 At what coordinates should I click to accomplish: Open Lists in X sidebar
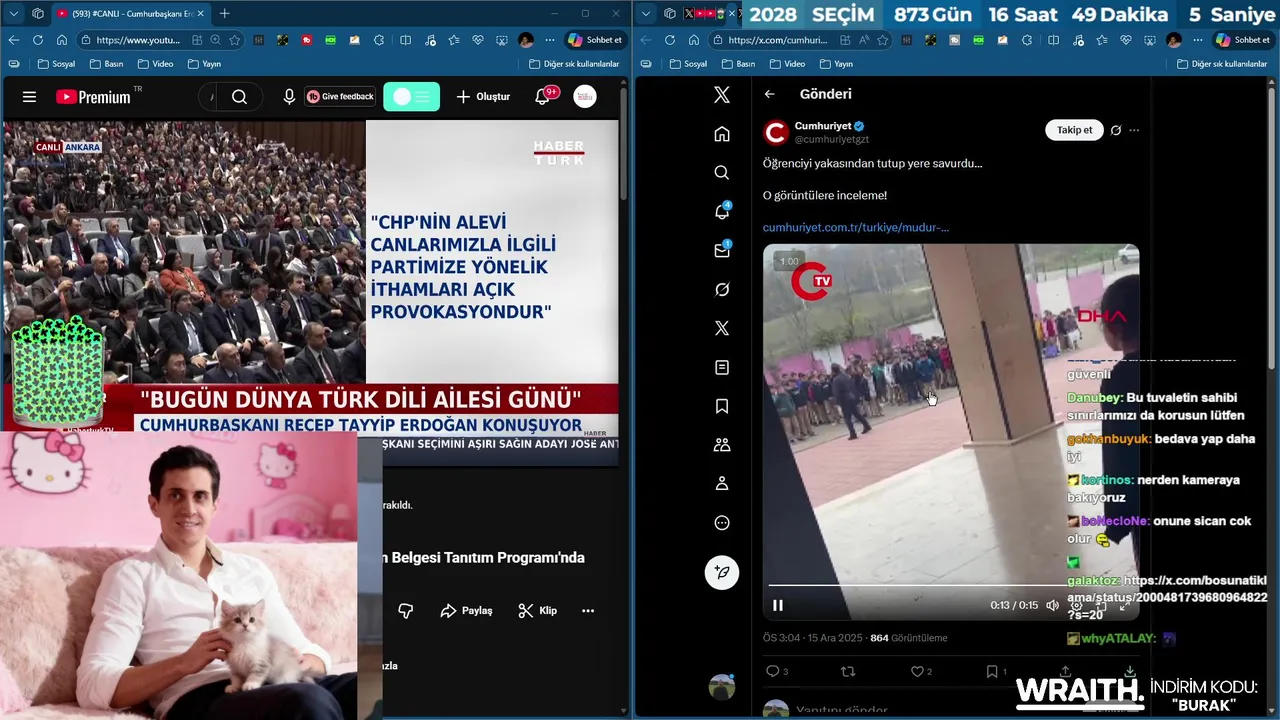(x=722, y=368)
